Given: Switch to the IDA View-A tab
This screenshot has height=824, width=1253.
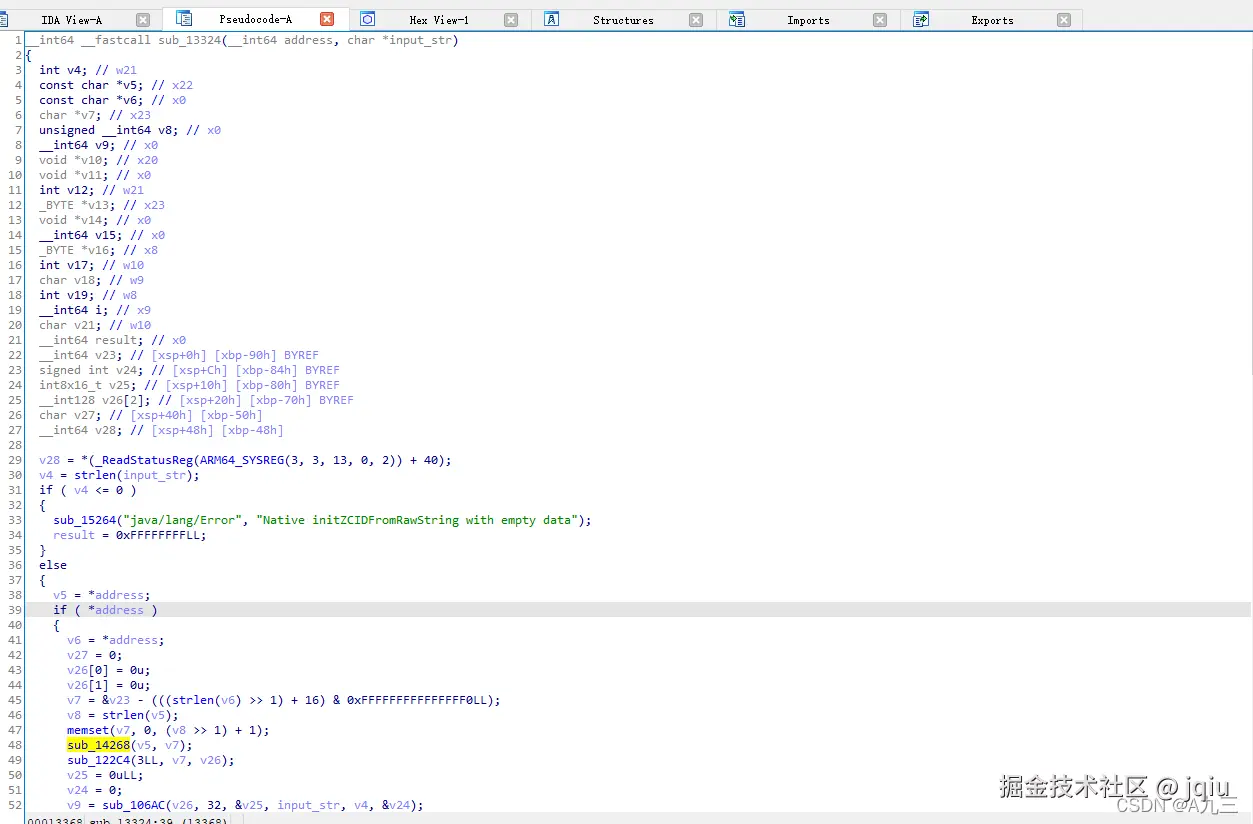Looking at the screenshot, I should point(72,20).
